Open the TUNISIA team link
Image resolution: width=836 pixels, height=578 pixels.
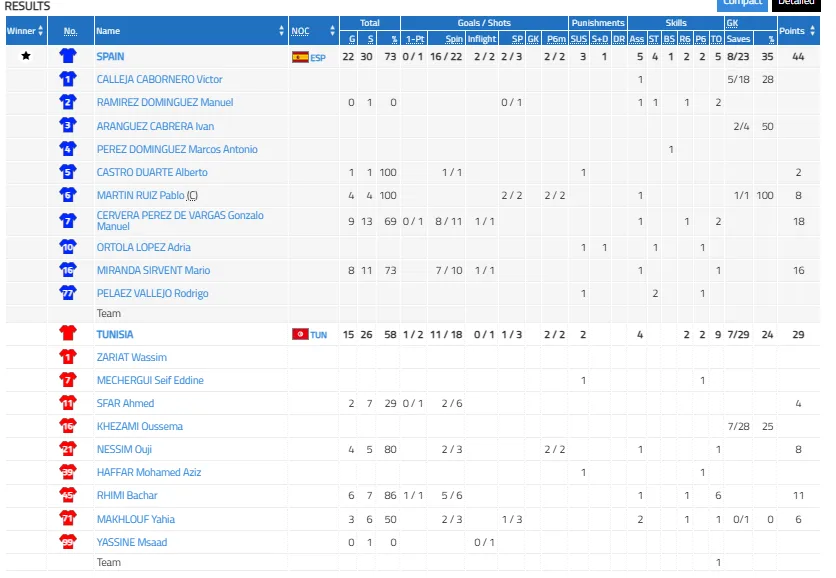115,334
